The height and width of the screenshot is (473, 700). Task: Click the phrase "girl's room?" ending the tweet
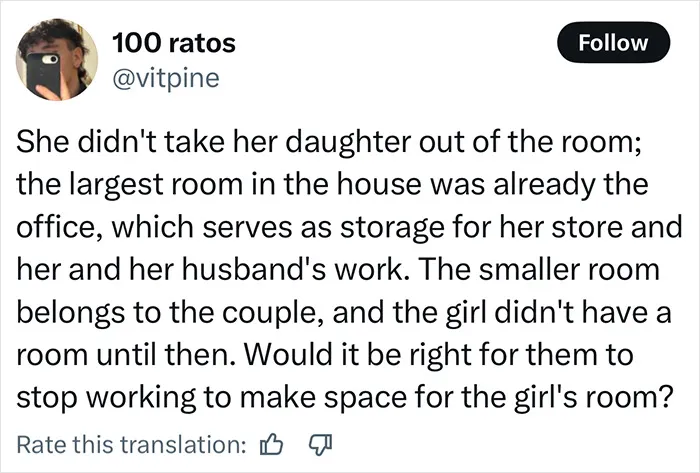pyautogui.click(x=593, y=396)
